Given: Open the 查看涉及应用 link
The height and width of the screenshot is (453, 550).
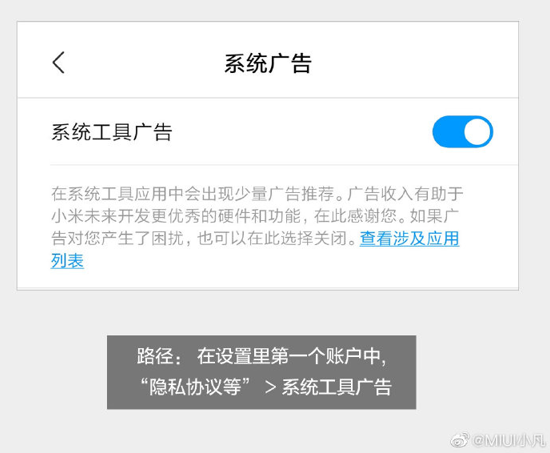Looking at the screenshot, I should pos(409,239).
